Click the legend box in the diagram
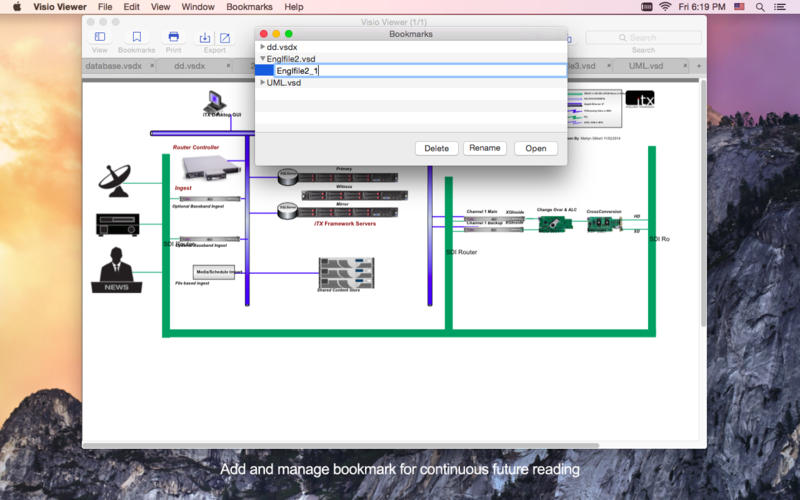This screenshot has width=800, height=500. (595, 109)
